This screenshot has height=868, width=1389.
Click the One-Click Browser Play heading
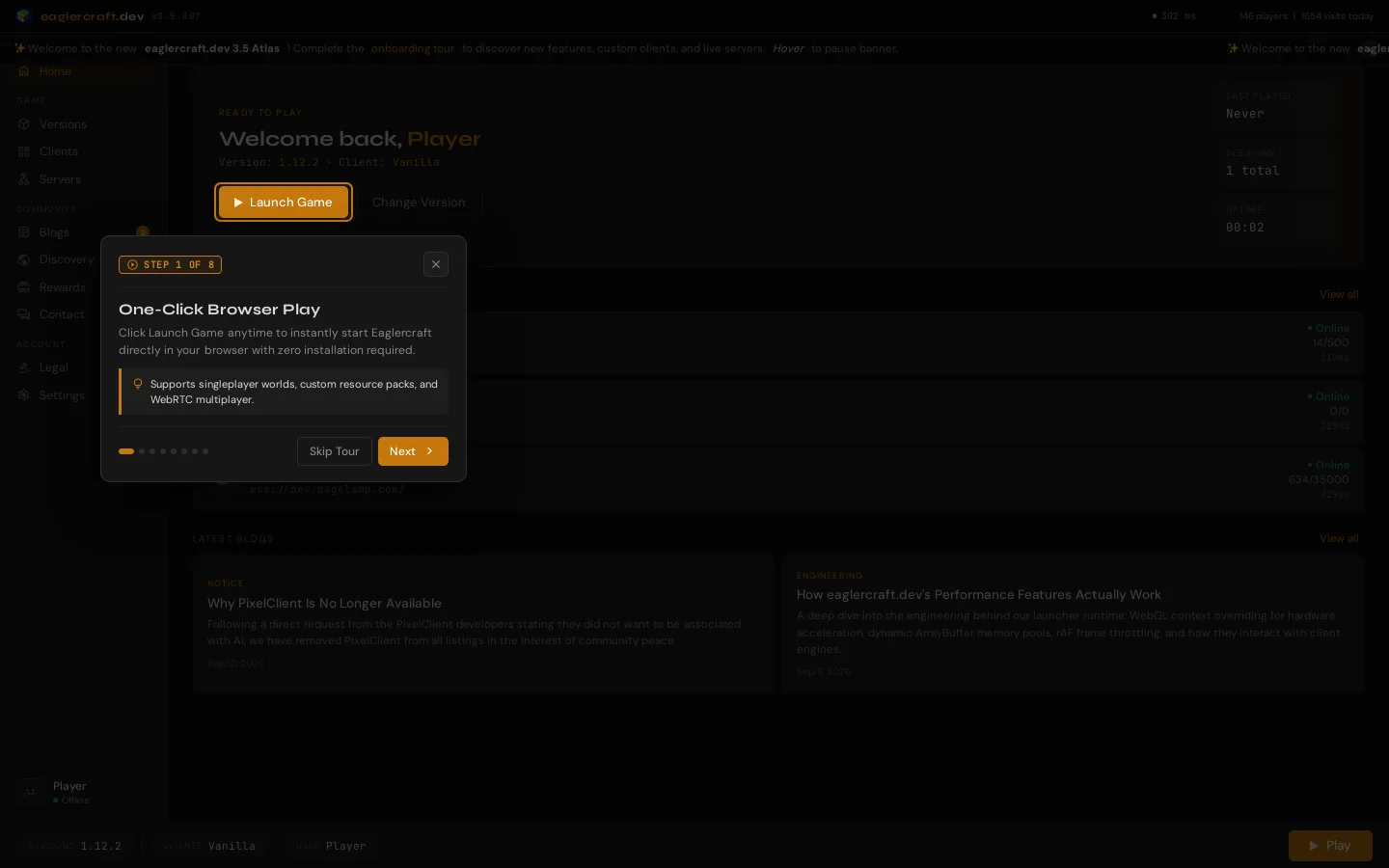pyautogui.click(x=219, y=310)
